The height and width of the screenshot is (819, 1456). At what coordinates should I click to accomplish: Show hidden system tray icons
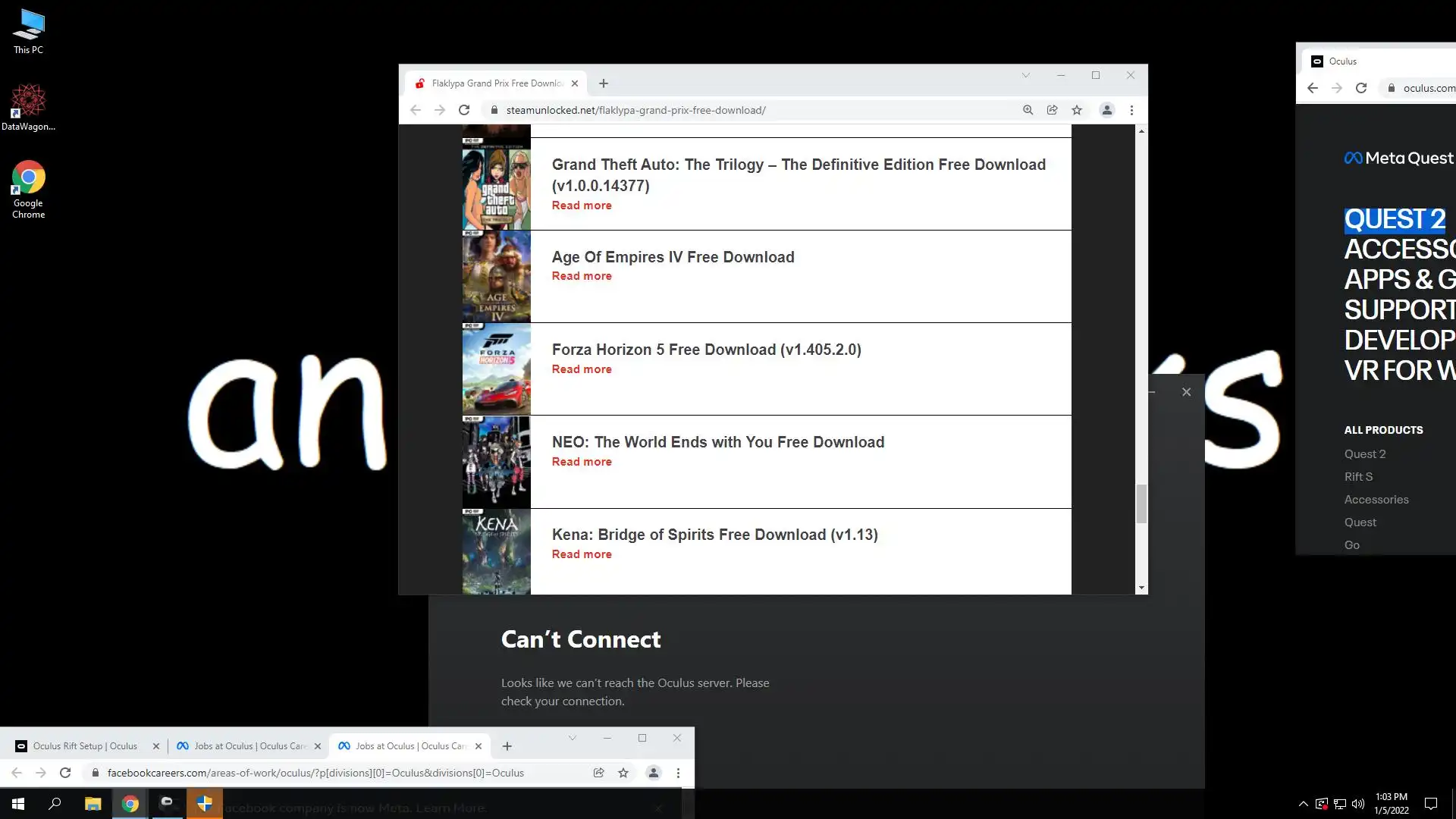tap(1303, 804)
